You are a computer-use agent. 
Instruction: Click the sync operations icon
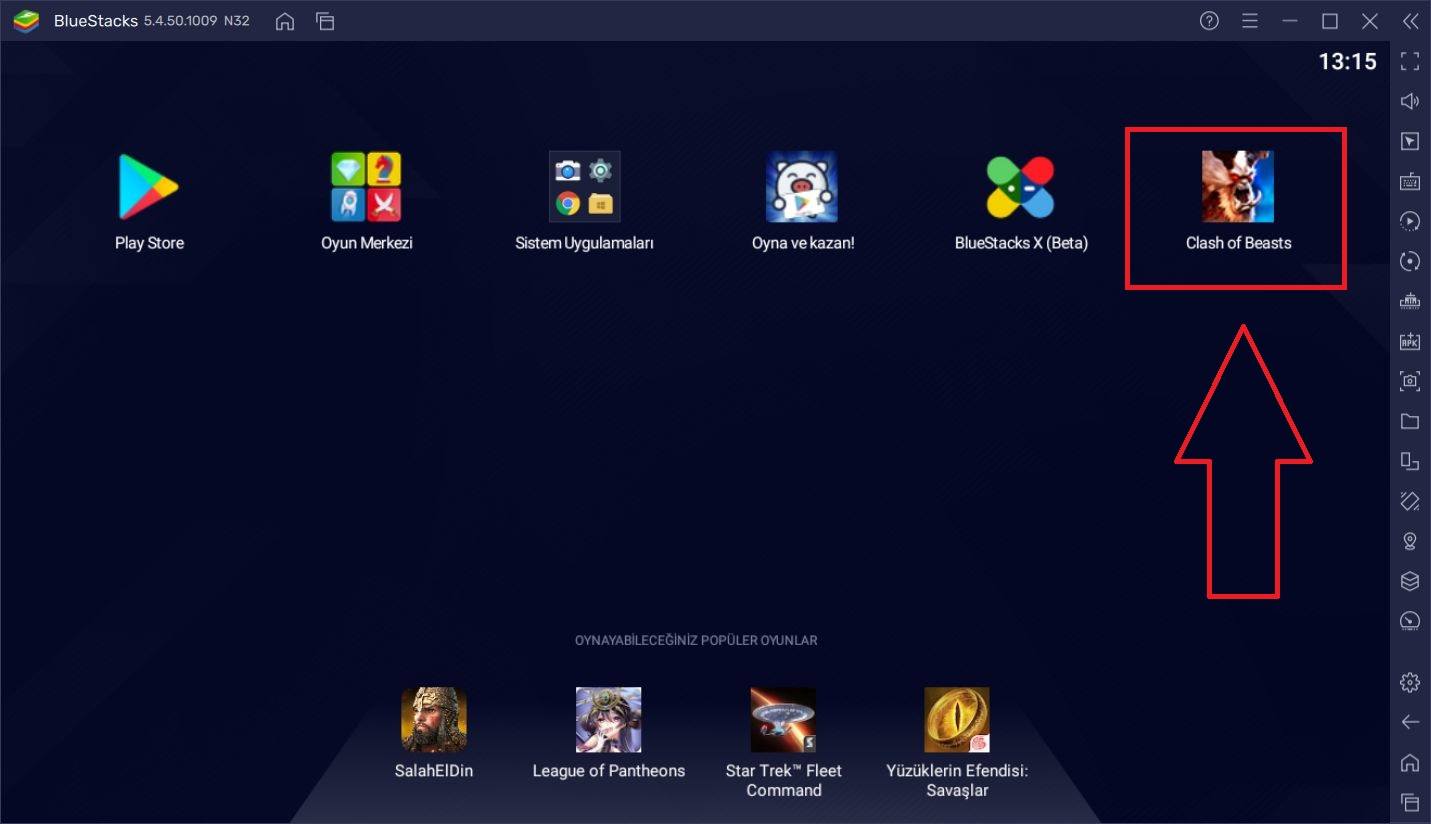[x=1410, y=261]
